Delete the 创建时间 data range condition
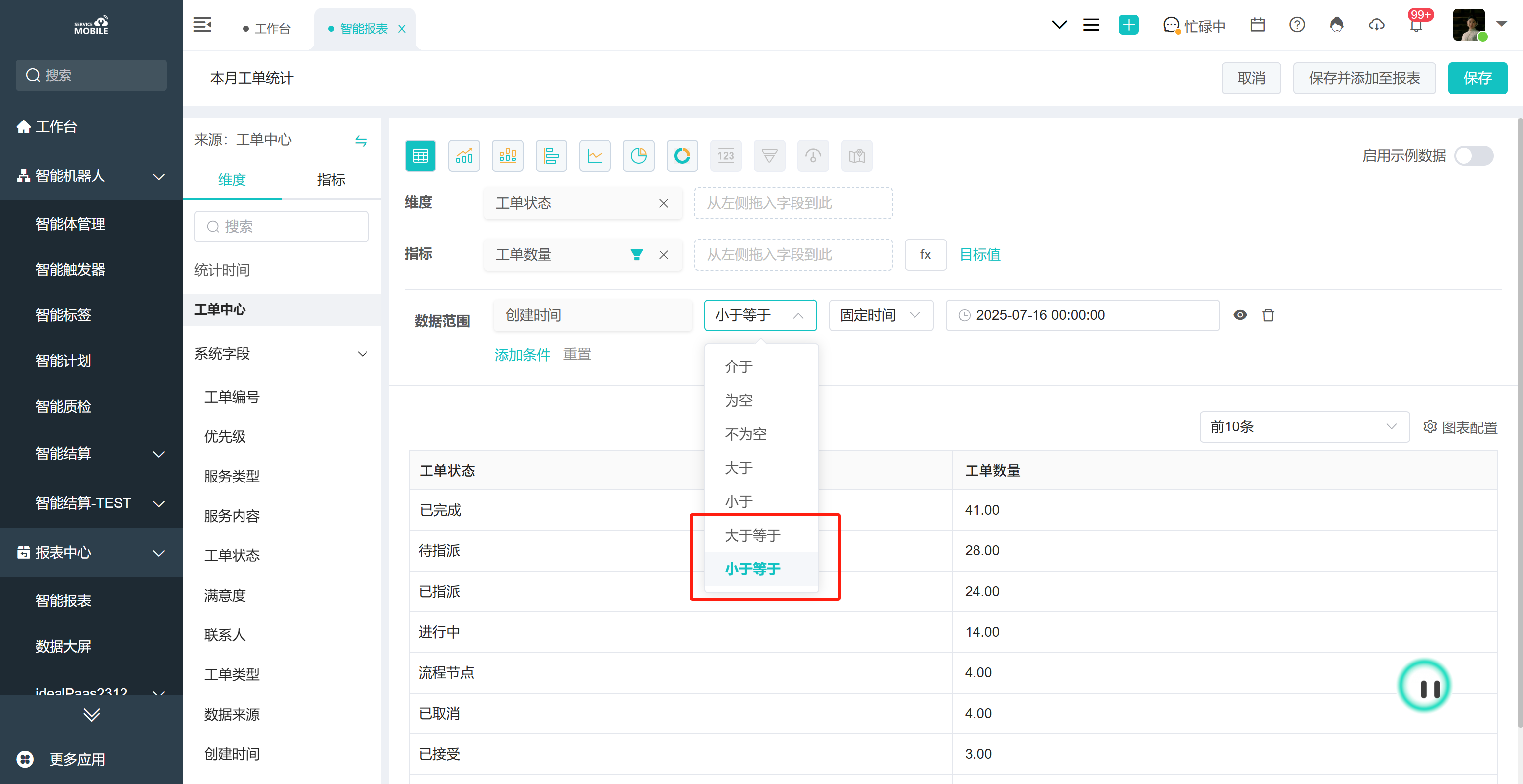The height and width of the screenshot is (784, 1523). pyautogui.click(x=1268, y=315)
